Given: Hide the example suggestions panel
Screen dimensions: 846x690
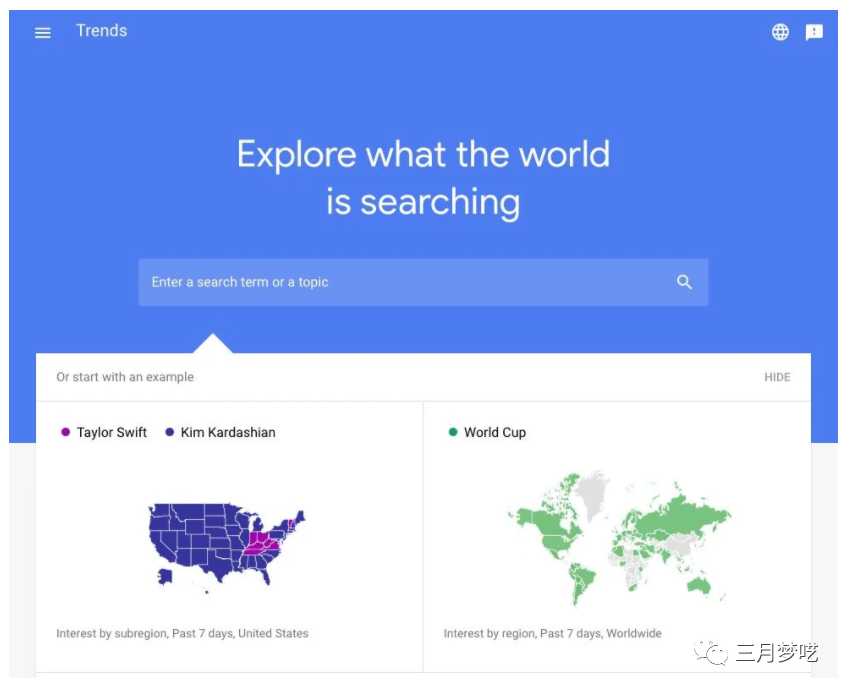Looking at the screenshot, I should coord(777,377).
